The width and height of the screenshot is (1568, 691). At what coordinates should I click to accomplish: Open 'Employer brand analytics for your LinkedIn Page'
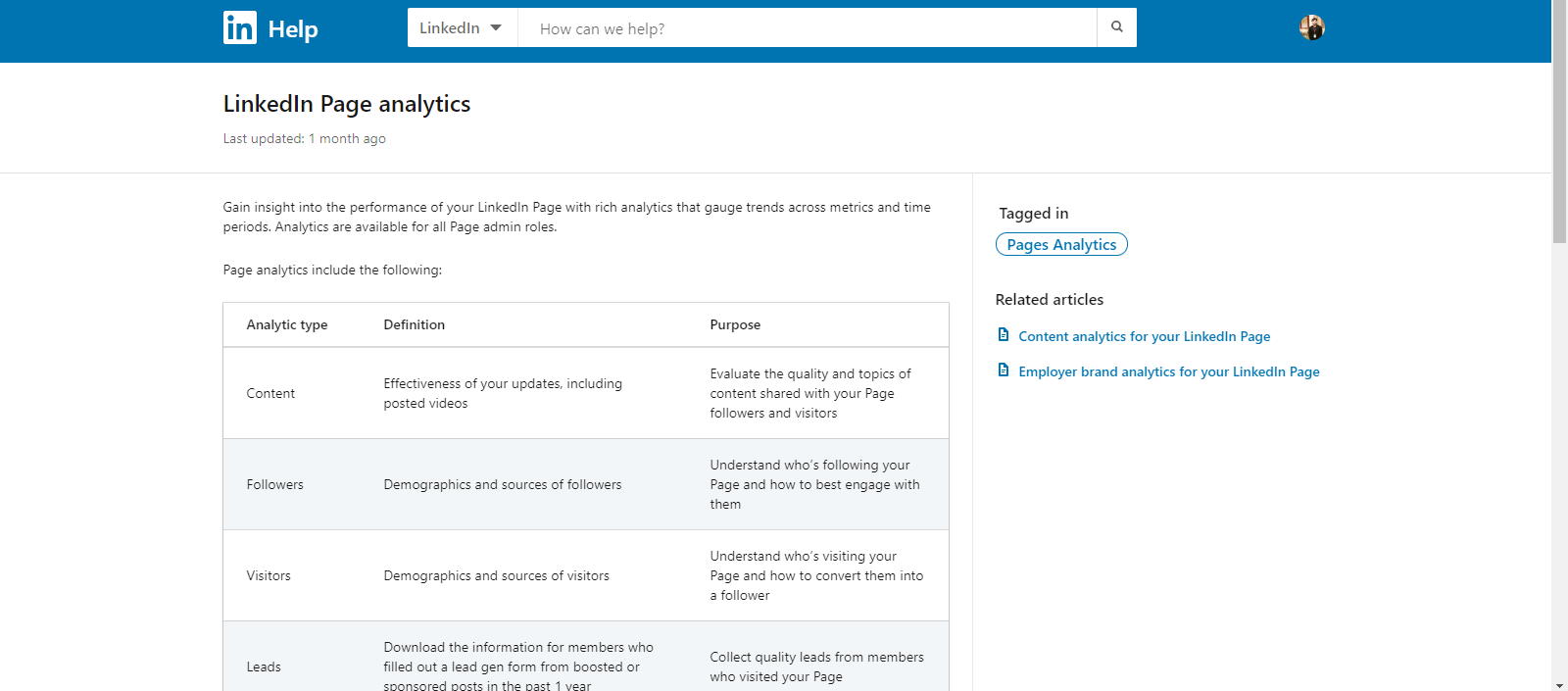click(x=1168, y=371)
